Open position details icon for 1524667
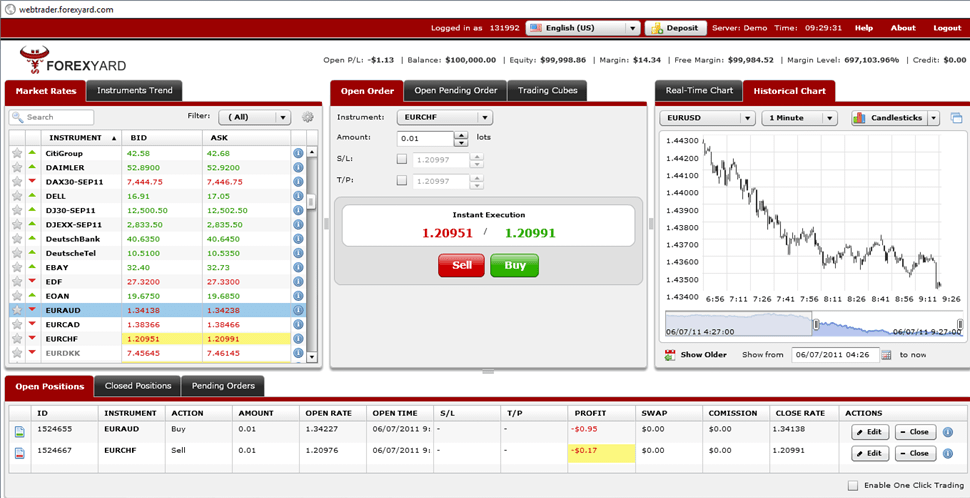Viewport: 970px width, 498px height. click(19, 453)
